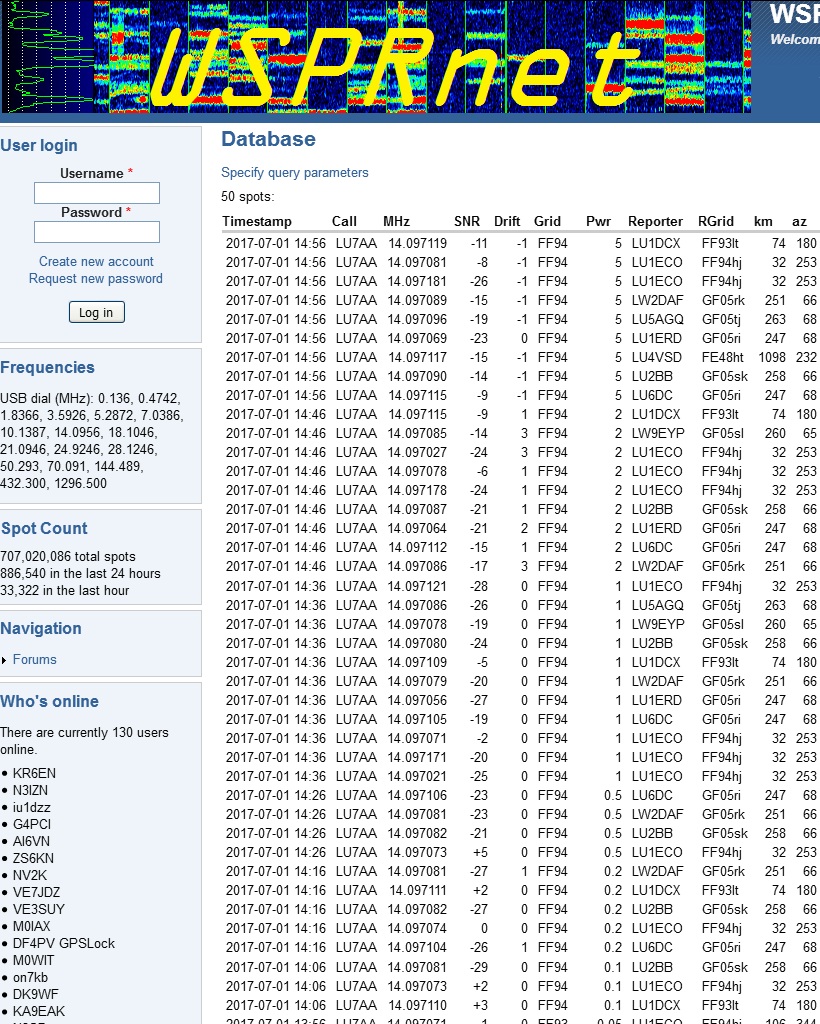This screenshot has width=820, height=1024.
Task: Click frequency cell 14.097121
Action: coord(418,586)
